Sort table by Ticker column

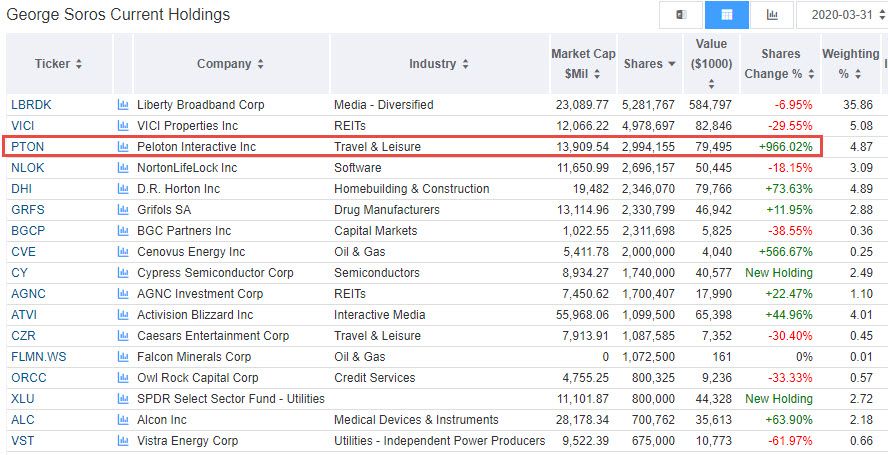tap(58, 63)
